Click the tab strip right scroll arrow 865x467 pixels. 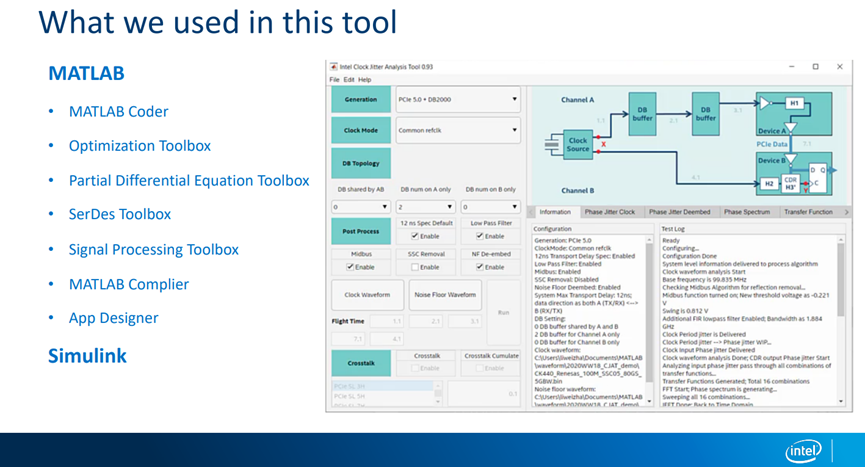pyautogui.click(x=846, y=212)
